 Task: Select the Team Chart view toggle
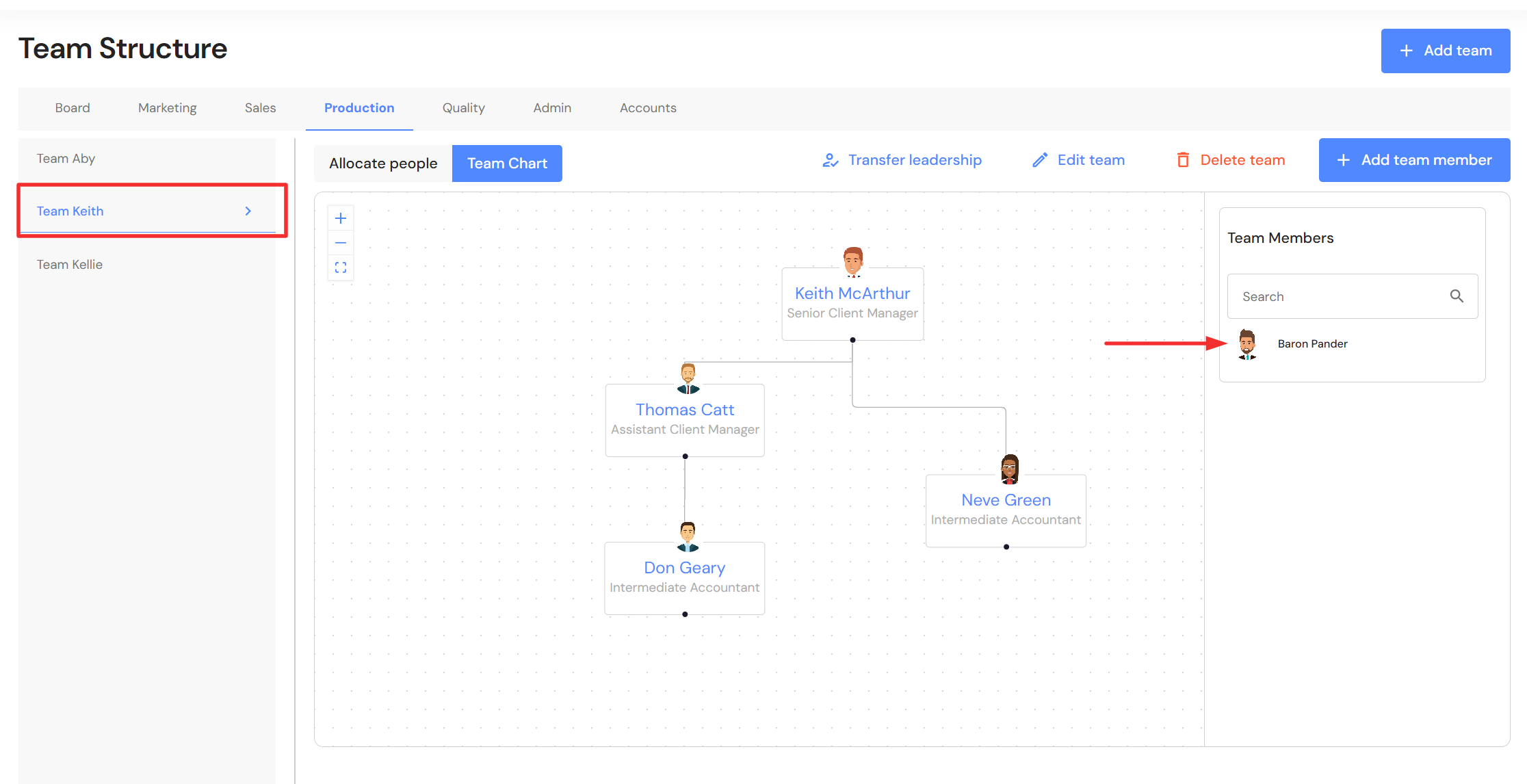tap(507, 164)
